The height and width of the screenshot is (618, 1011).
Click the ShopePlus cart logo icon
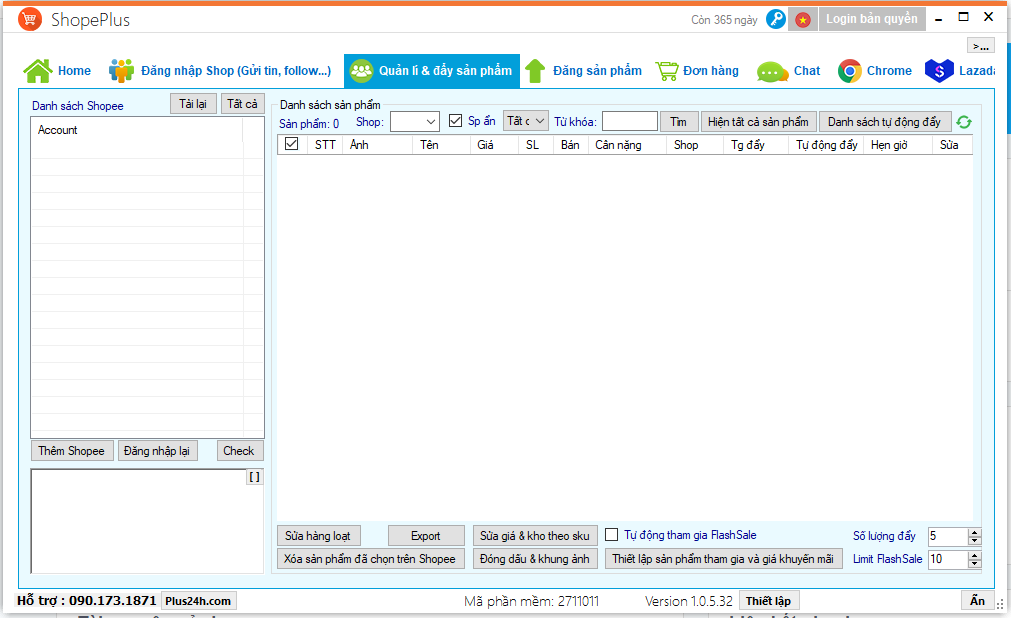(x=30, y=19)
